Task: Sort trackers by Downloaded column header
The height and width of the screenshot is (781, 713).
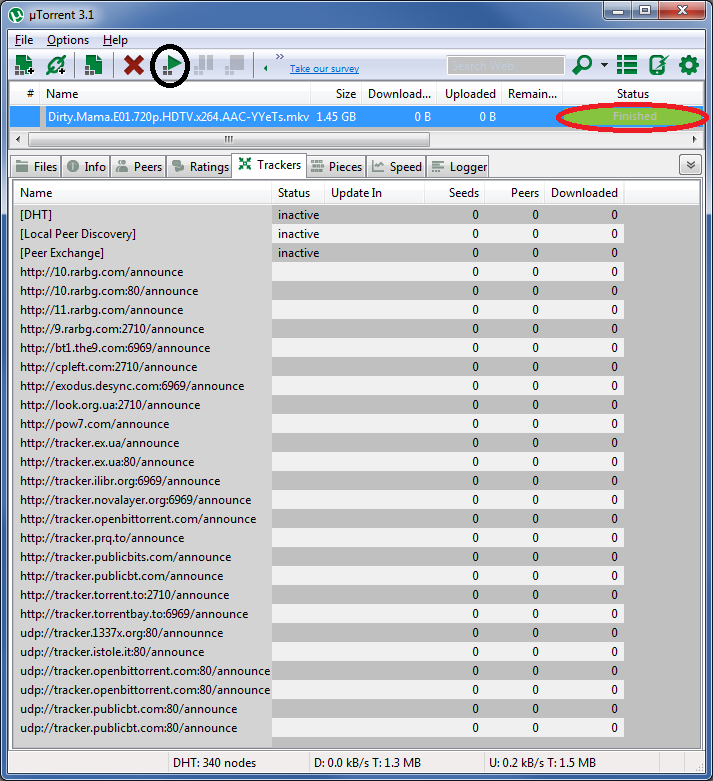Action: pyautogui.click(x=584, y=193)
